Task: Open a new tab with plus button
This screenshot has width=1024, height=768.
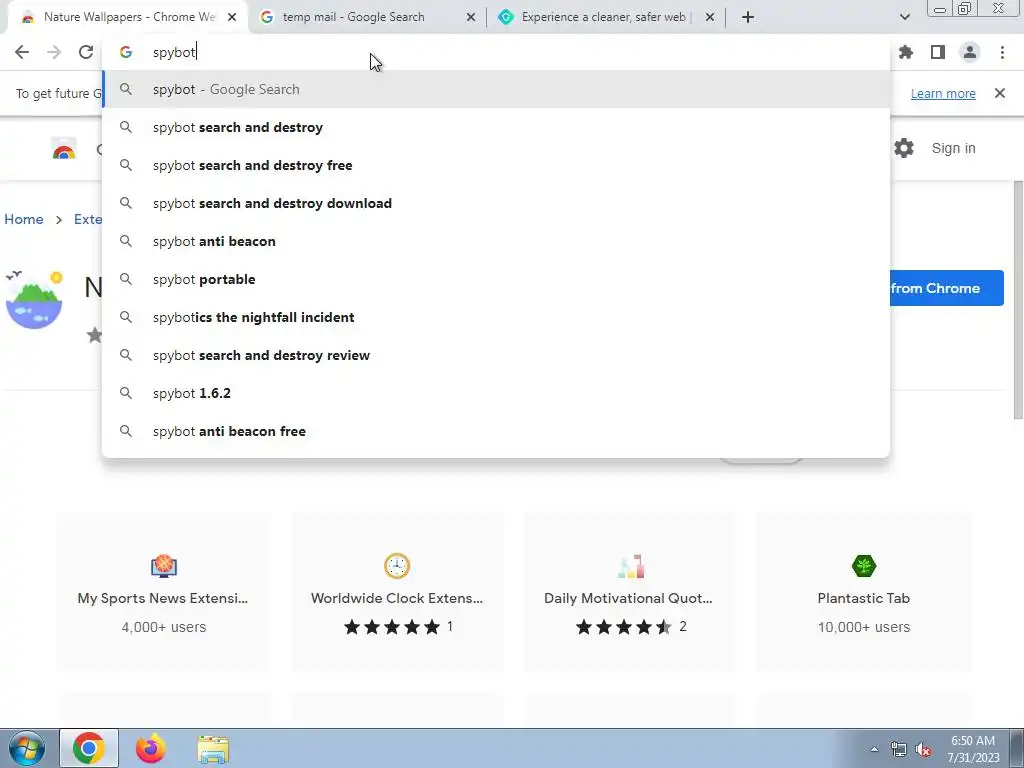Action: (748, 17)
